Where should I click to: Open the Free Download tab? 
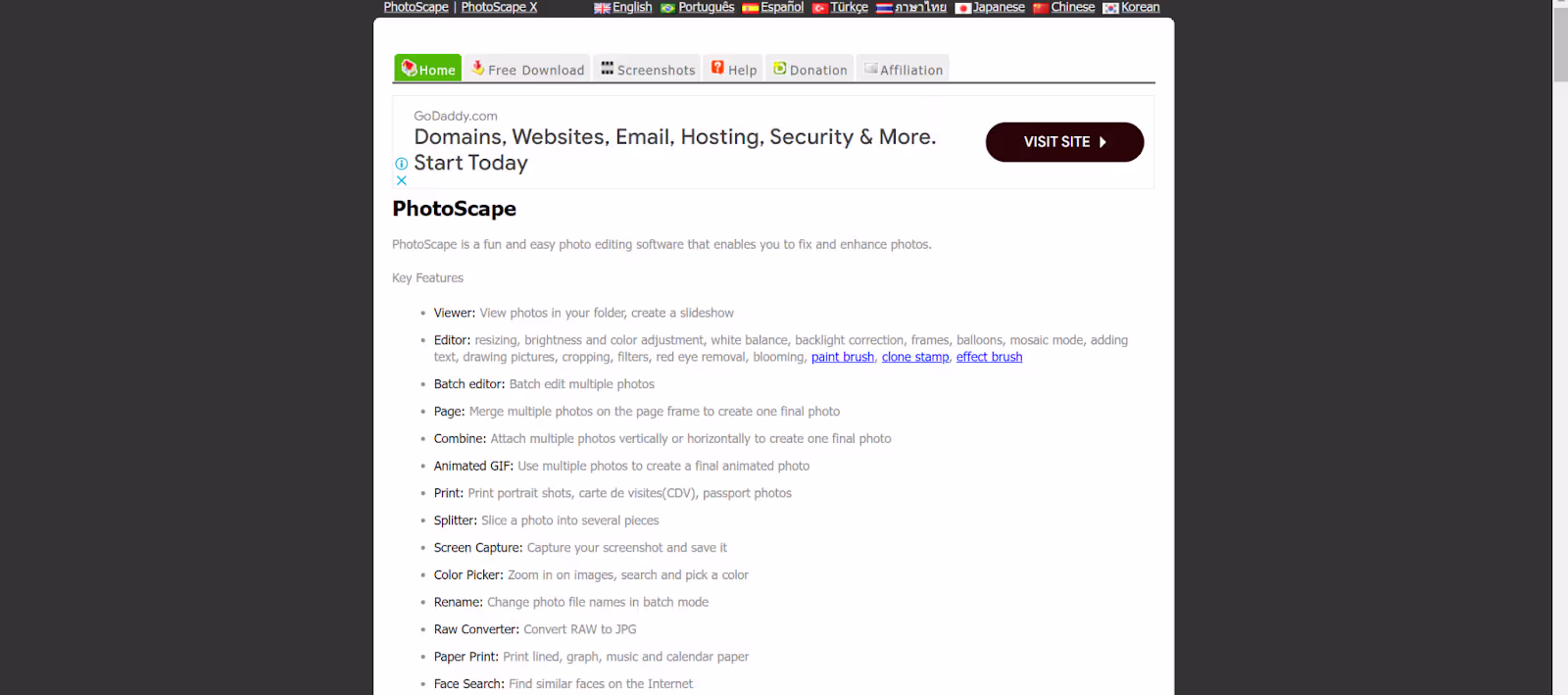click(527, 69)
